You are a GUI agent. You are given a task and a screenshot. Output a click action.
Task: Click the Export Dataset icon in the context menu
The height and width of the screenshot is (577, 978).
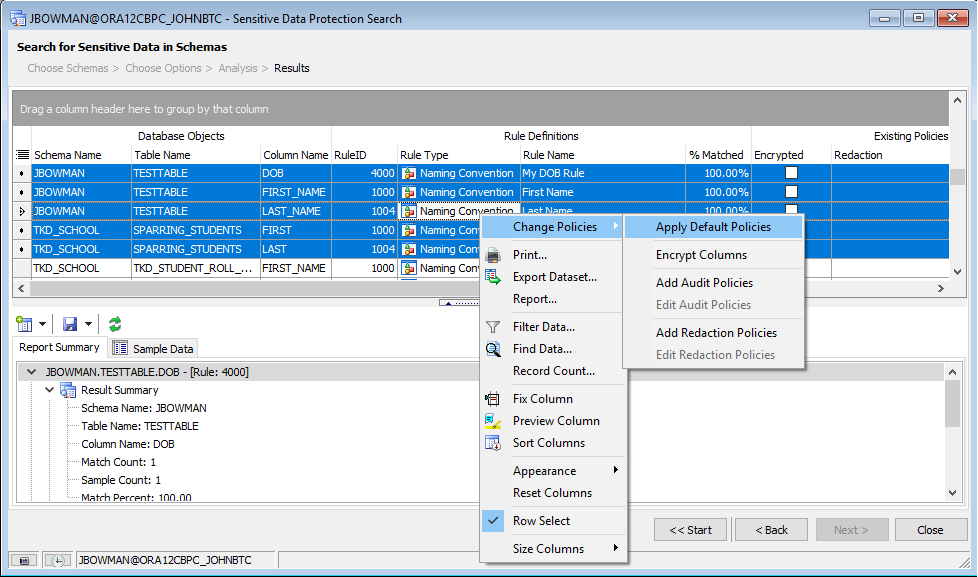click(x=493, y=277)
